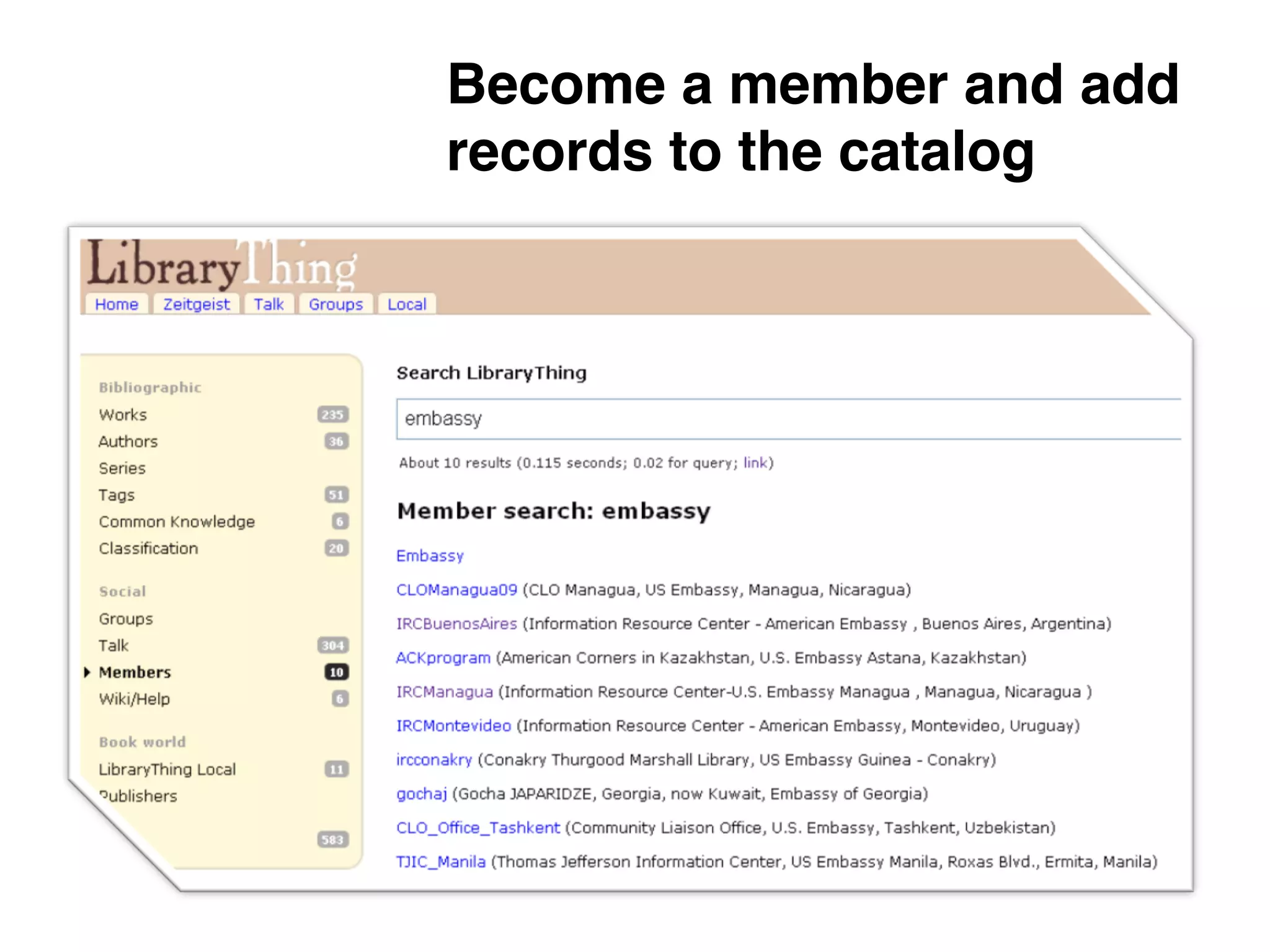This screenshot has height=952, width=1270.
Task: Click the Authors count badge 36
Action: [336, 441]
